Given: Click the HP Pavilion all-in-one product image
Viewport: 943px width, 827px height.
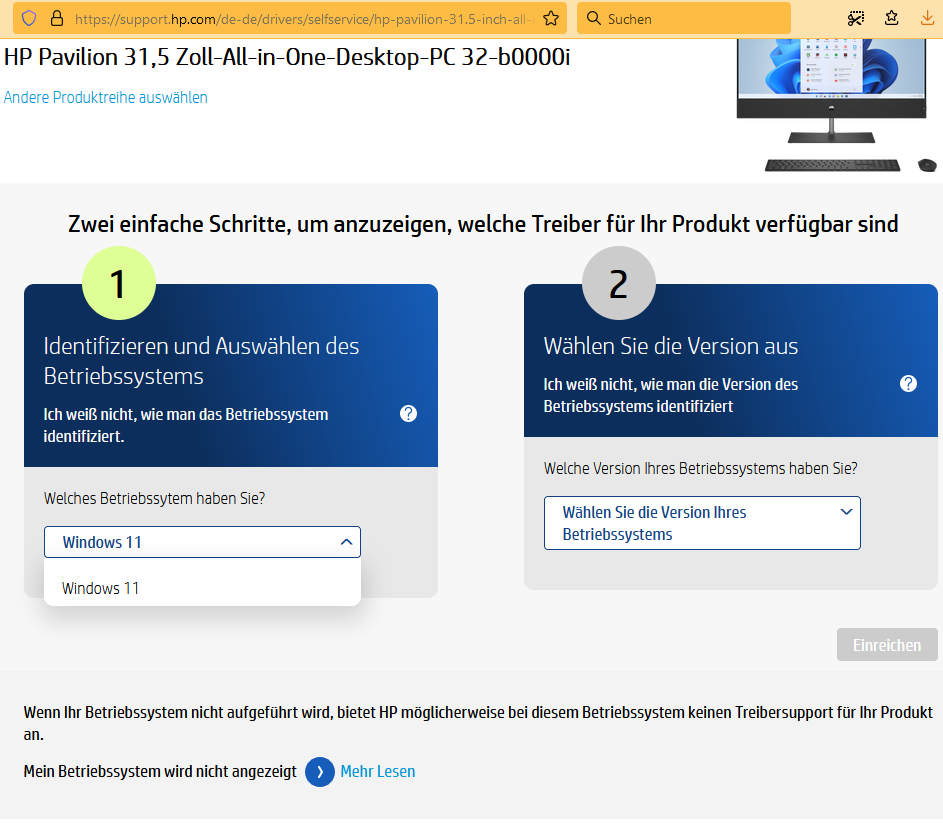Looking at the screenshot, I should 837,105.
